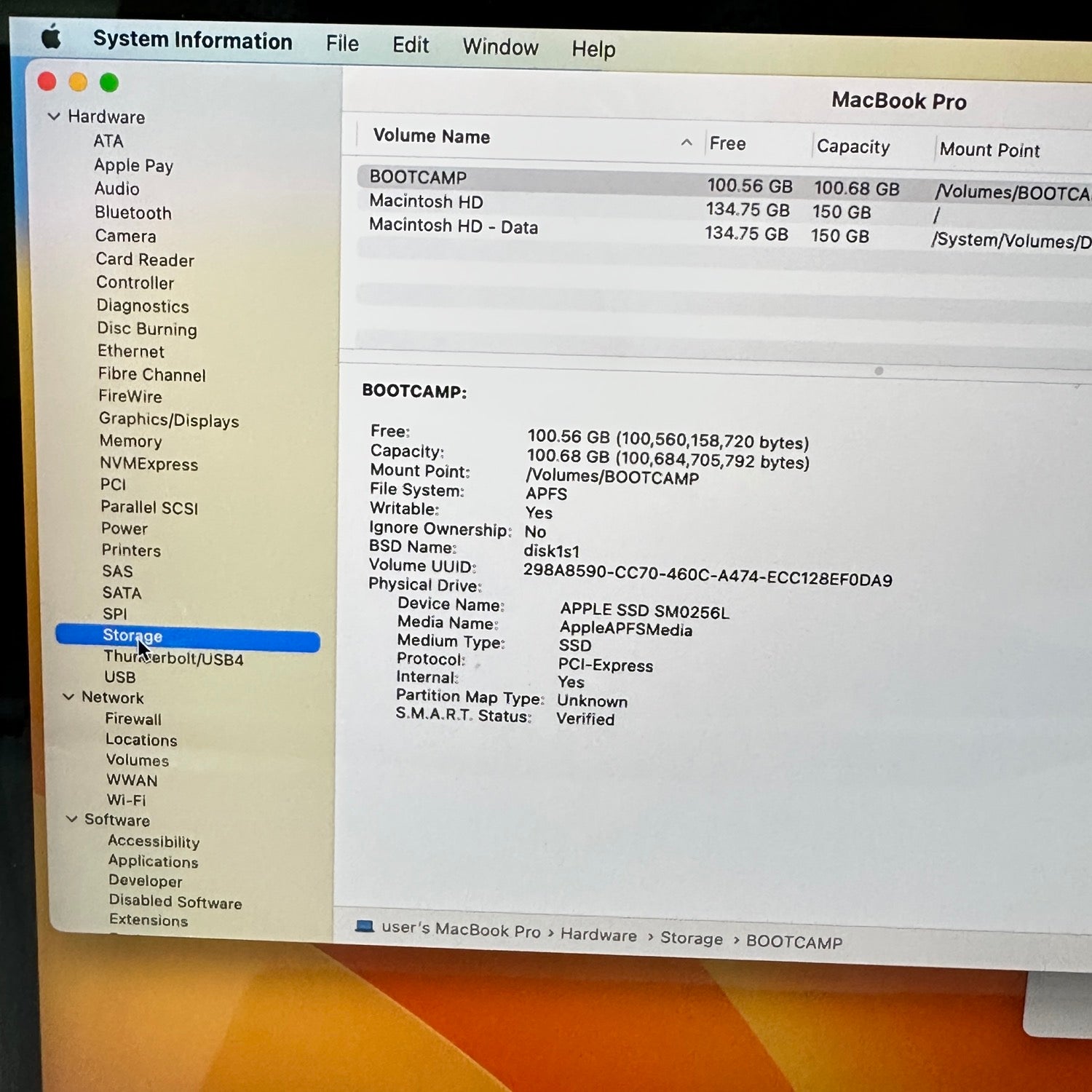Select Wi-Fi under Network
The height and width of the screenshot is (1092, 1092).
127,799
